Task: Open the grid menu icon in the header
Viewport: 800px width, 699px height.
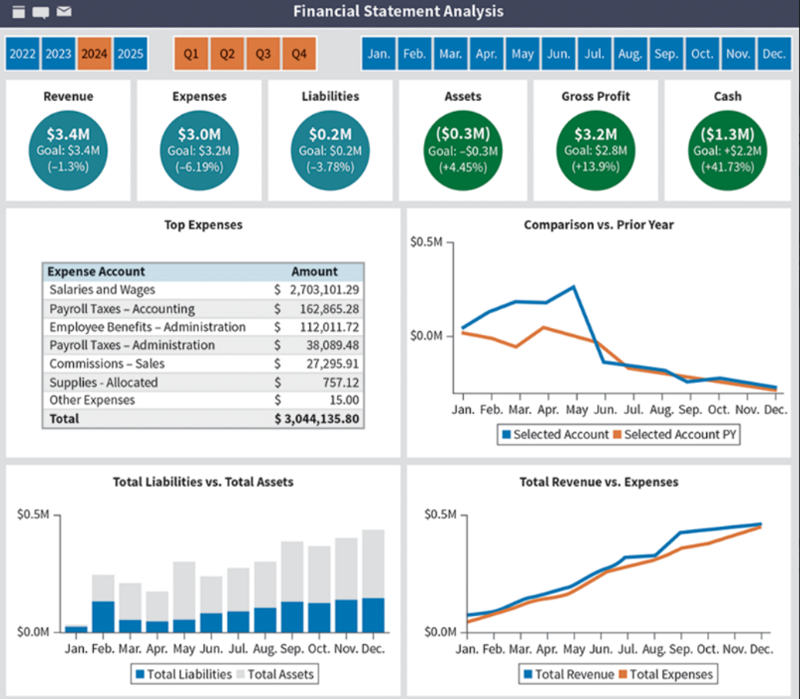Action: coord(18,12)
